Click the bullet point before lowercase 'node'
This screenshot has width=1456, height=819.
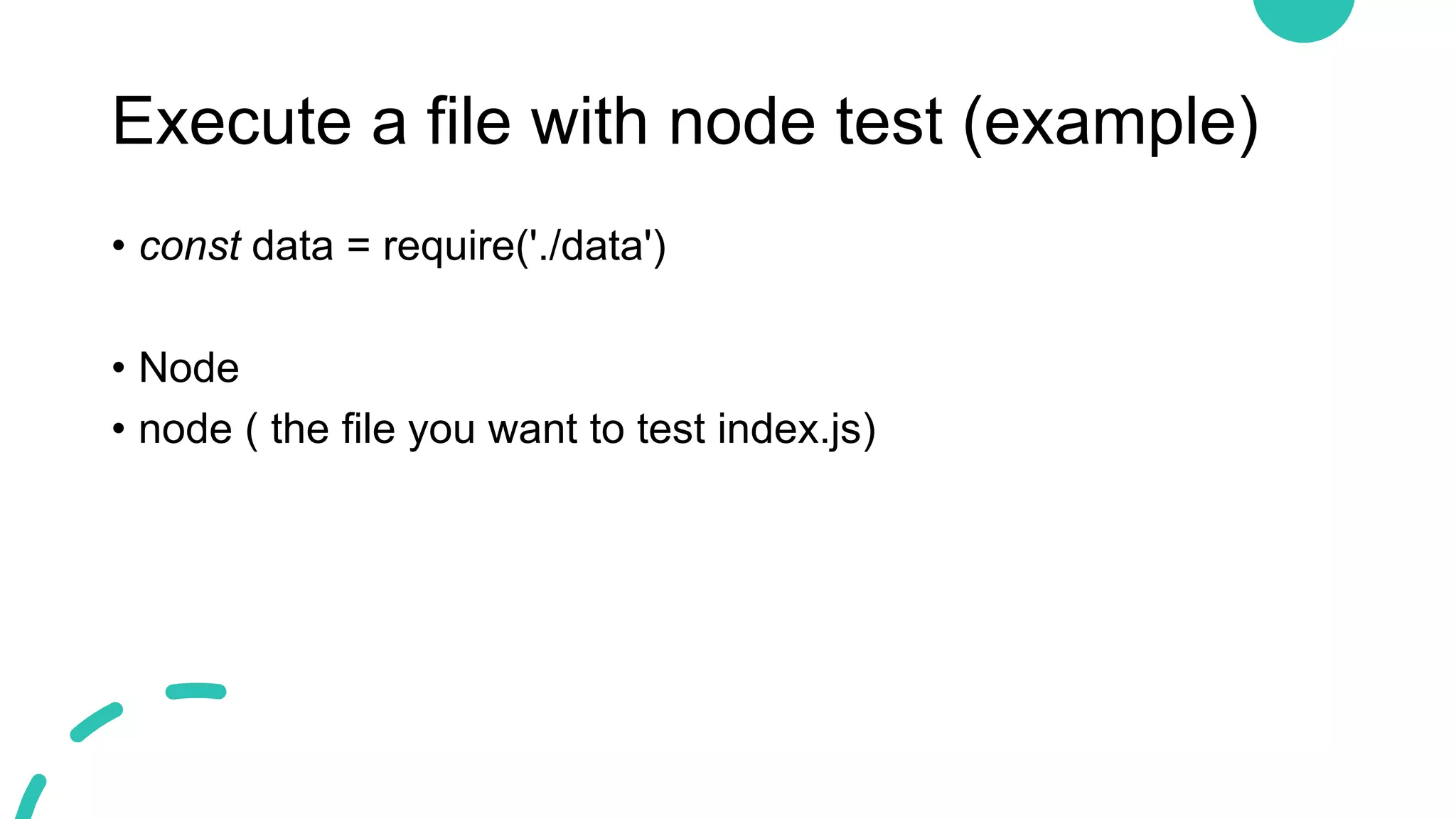pos(119,429)
